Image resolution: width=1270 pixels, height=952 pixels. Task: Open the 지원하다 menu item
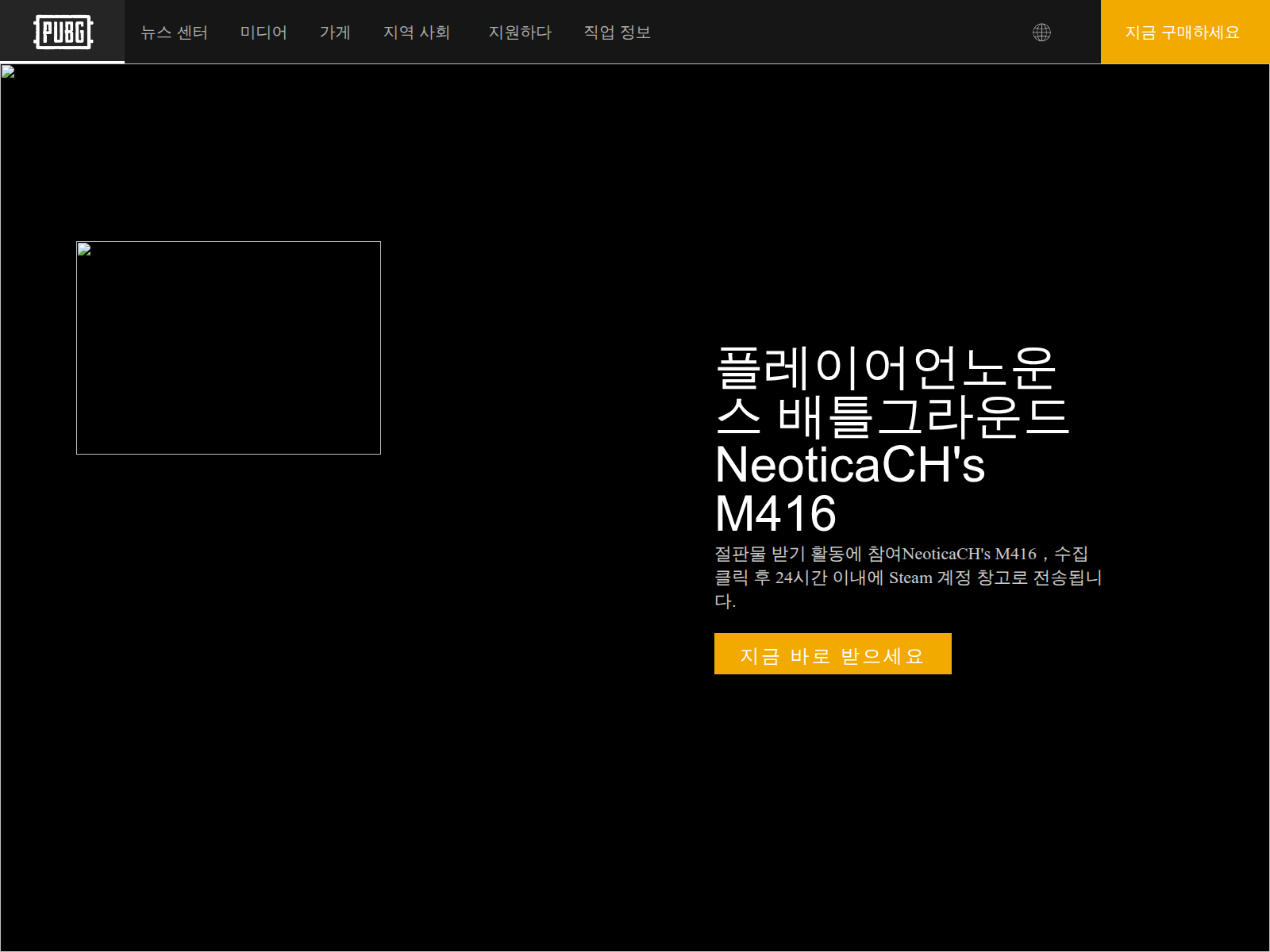[520, 33]
